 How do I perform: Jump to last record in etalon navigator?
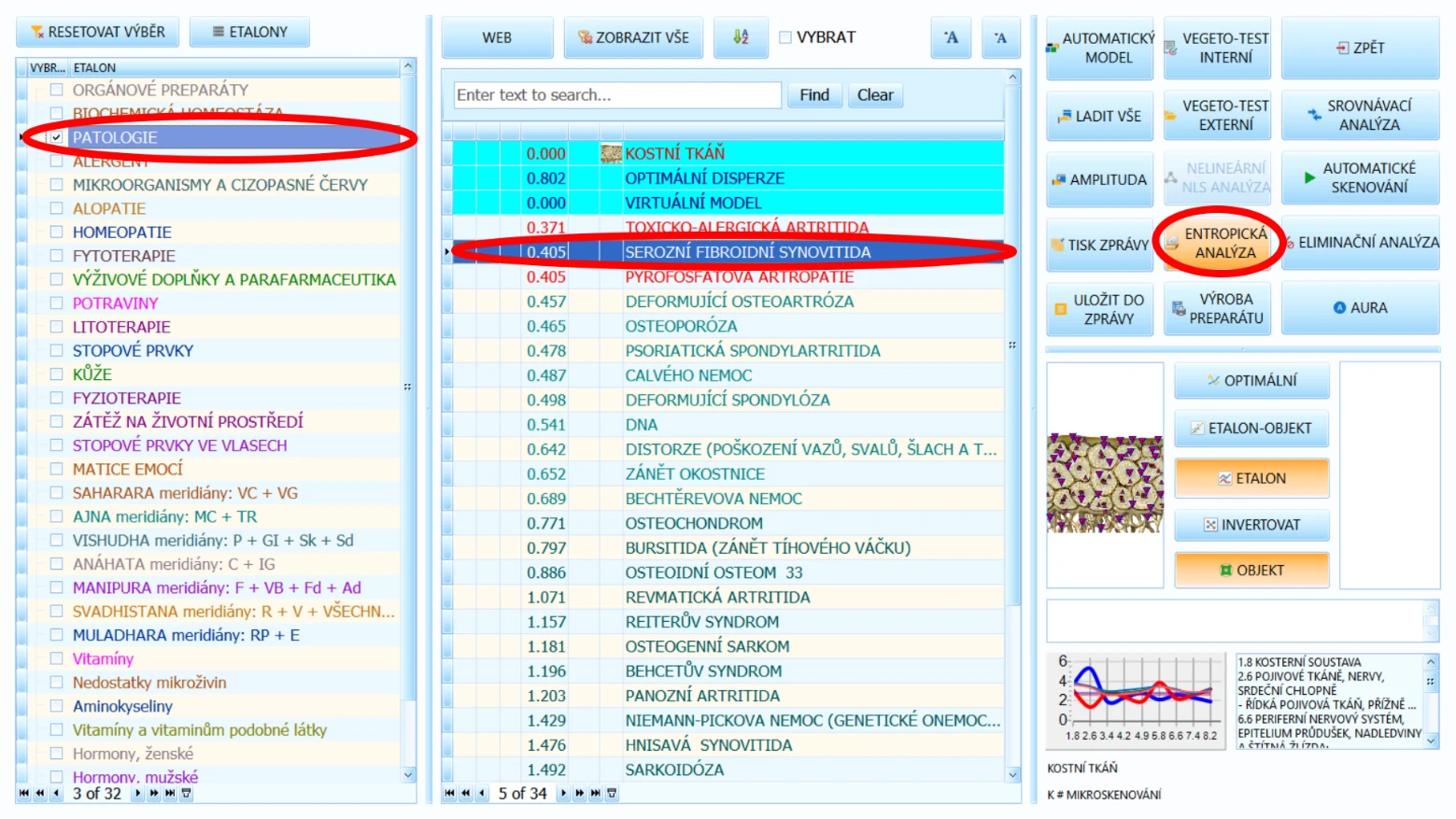coord(170,793)
